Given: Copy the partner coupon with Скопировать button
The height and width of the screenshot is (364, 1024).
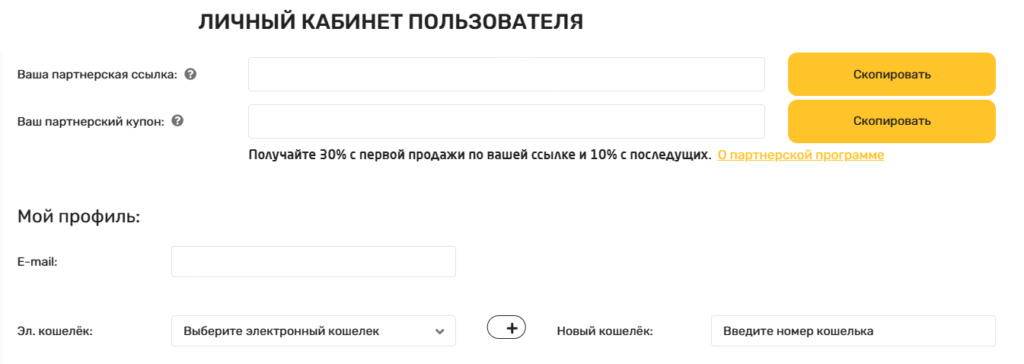Looking at the screenshot, I should click(891, 121).
